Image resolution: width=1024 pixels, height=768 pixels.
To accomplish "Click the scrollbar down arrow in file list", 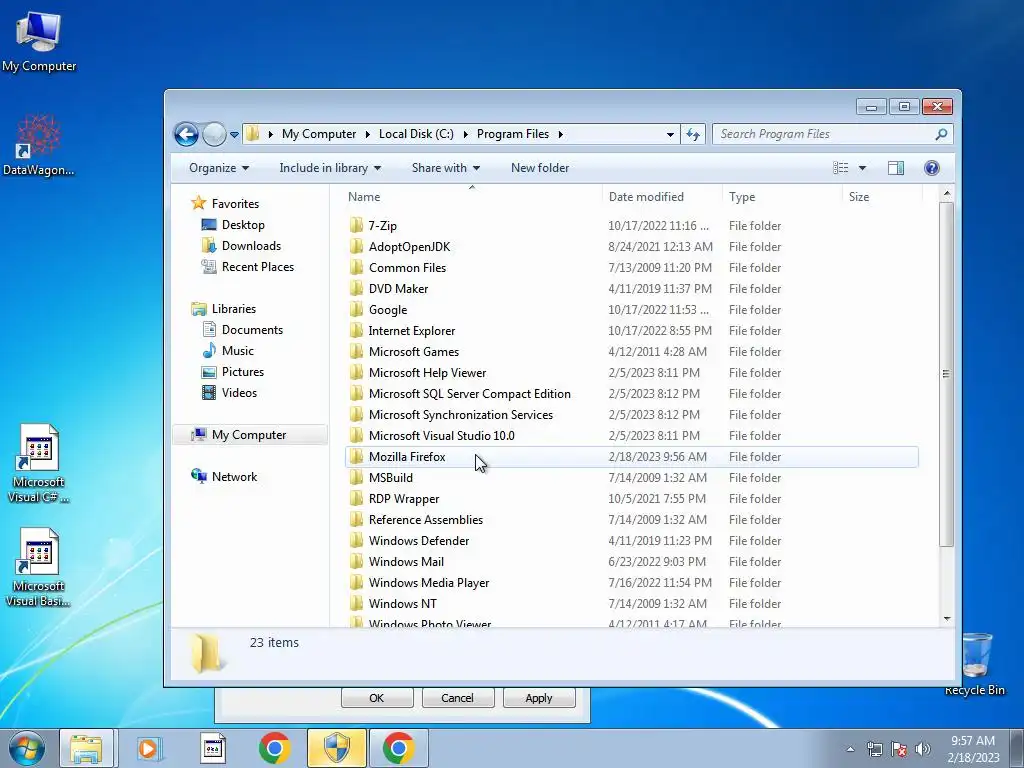I will [x=946, y=618].
